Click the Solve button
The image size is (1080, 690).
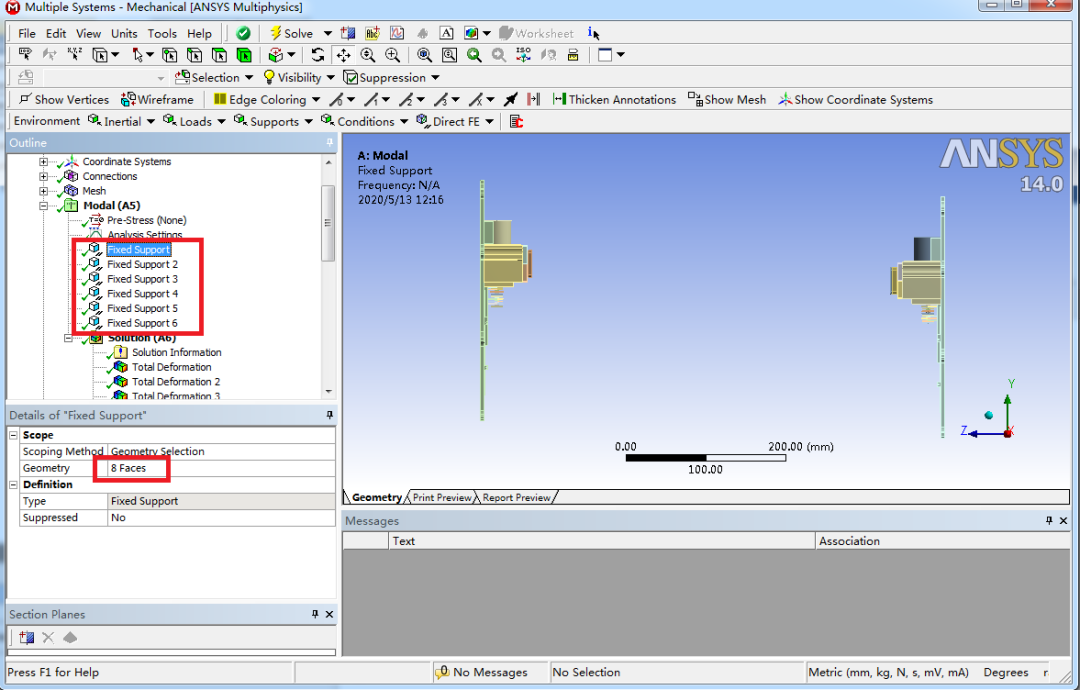point(292,33)
